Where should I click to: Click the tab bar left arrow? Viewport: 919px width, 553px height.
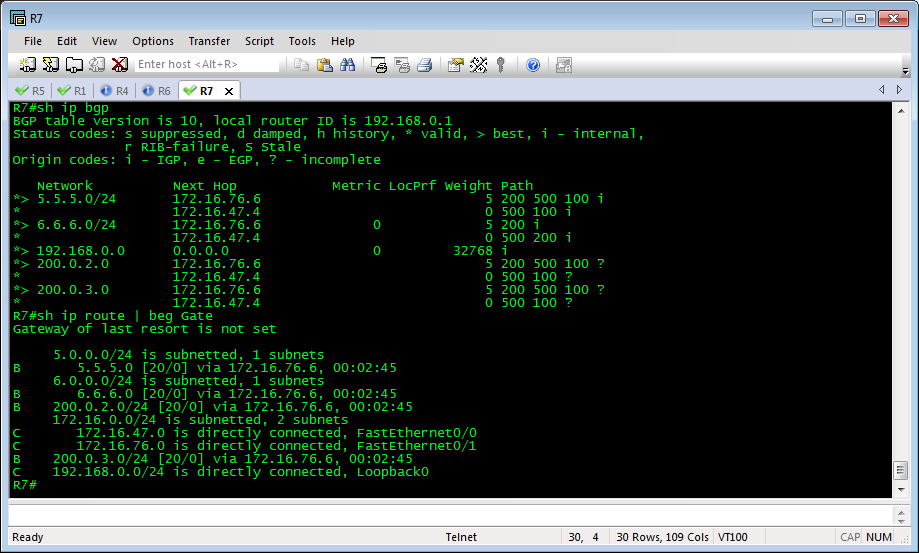(881, 90)
